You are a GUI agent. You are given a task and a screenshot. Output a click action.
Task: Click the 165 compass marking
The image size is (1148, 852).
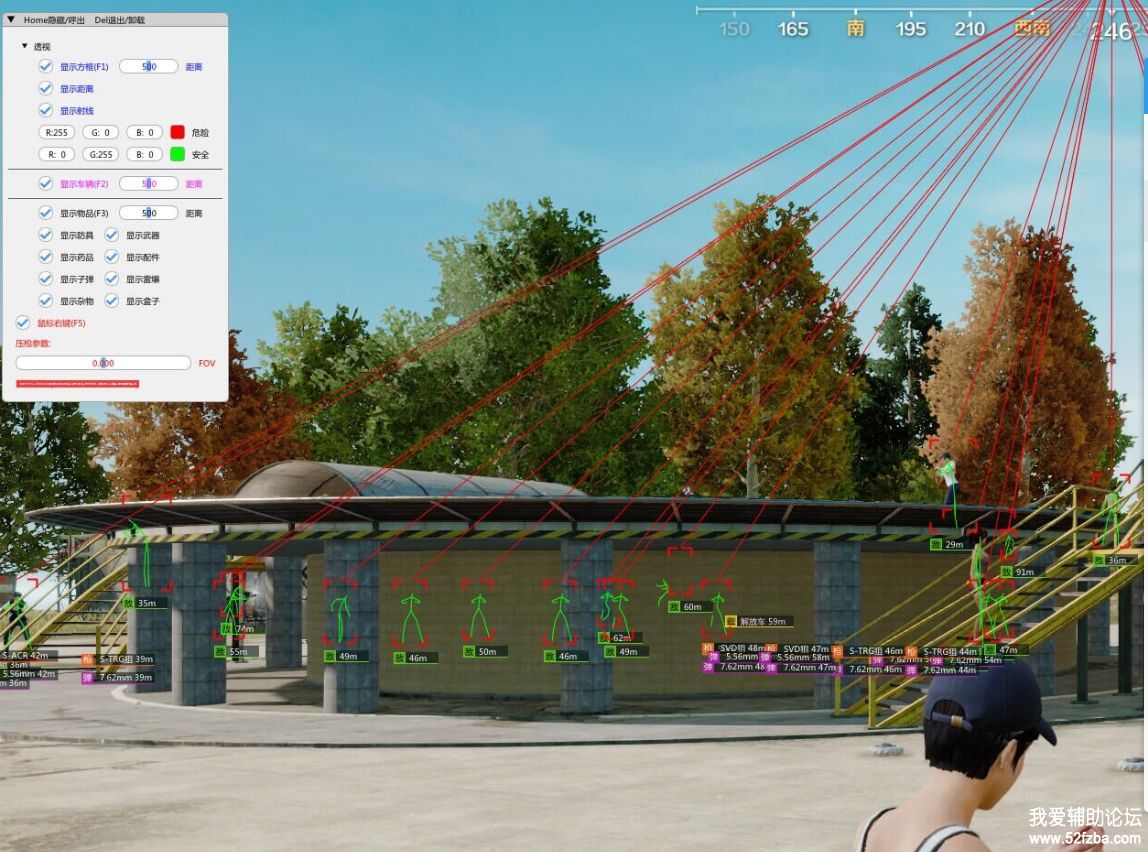793,29
